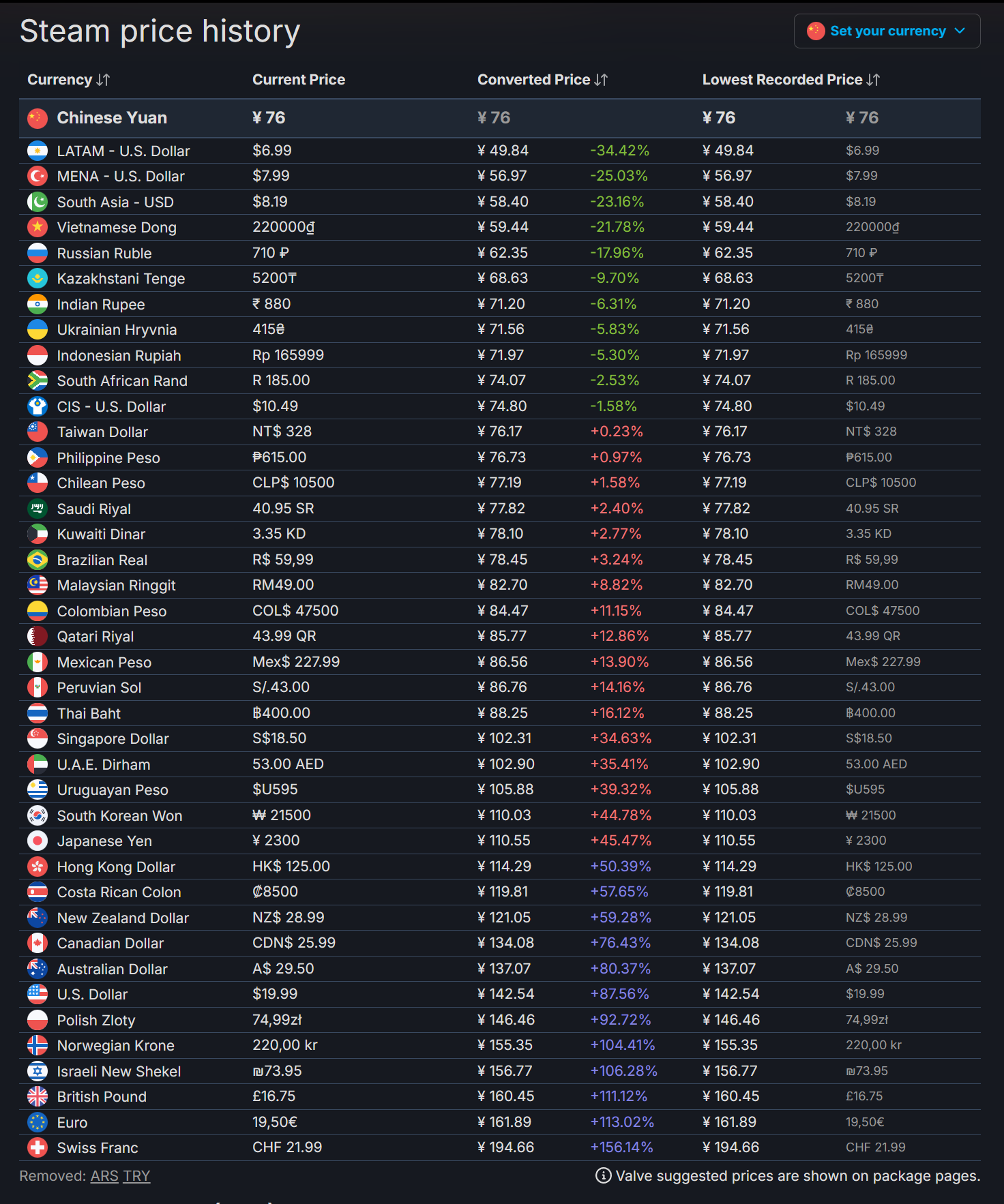Select the U.A.E. Dirham row name

tap(104, 764)
